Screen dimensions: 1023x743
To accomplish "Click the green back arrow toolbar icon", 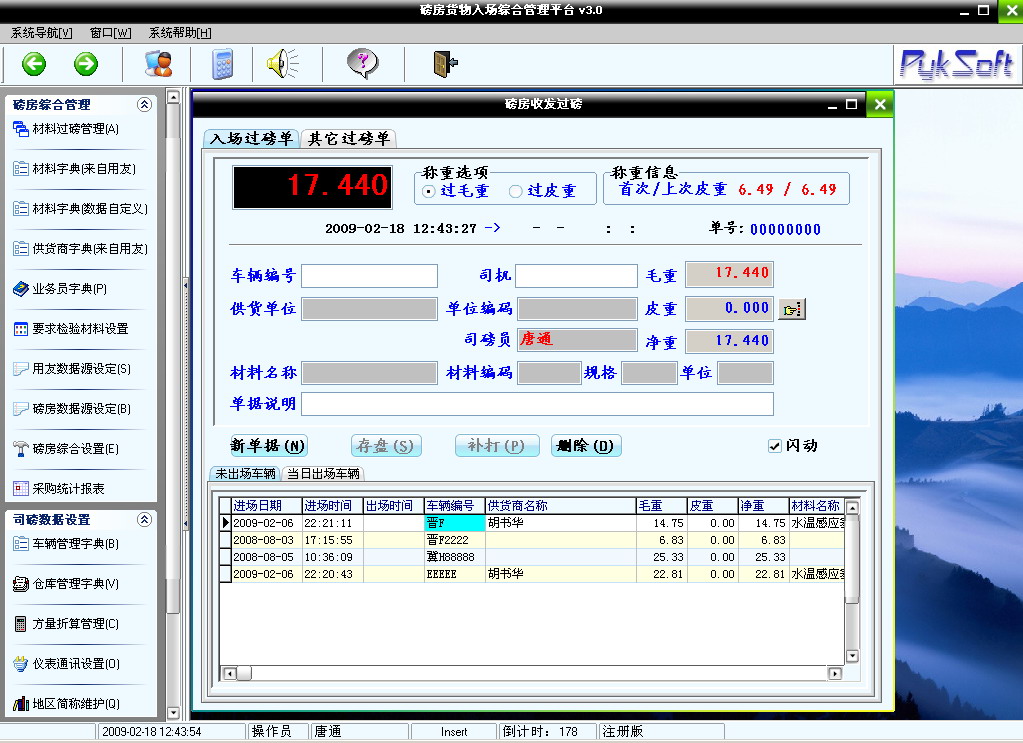I will [35, 65].
